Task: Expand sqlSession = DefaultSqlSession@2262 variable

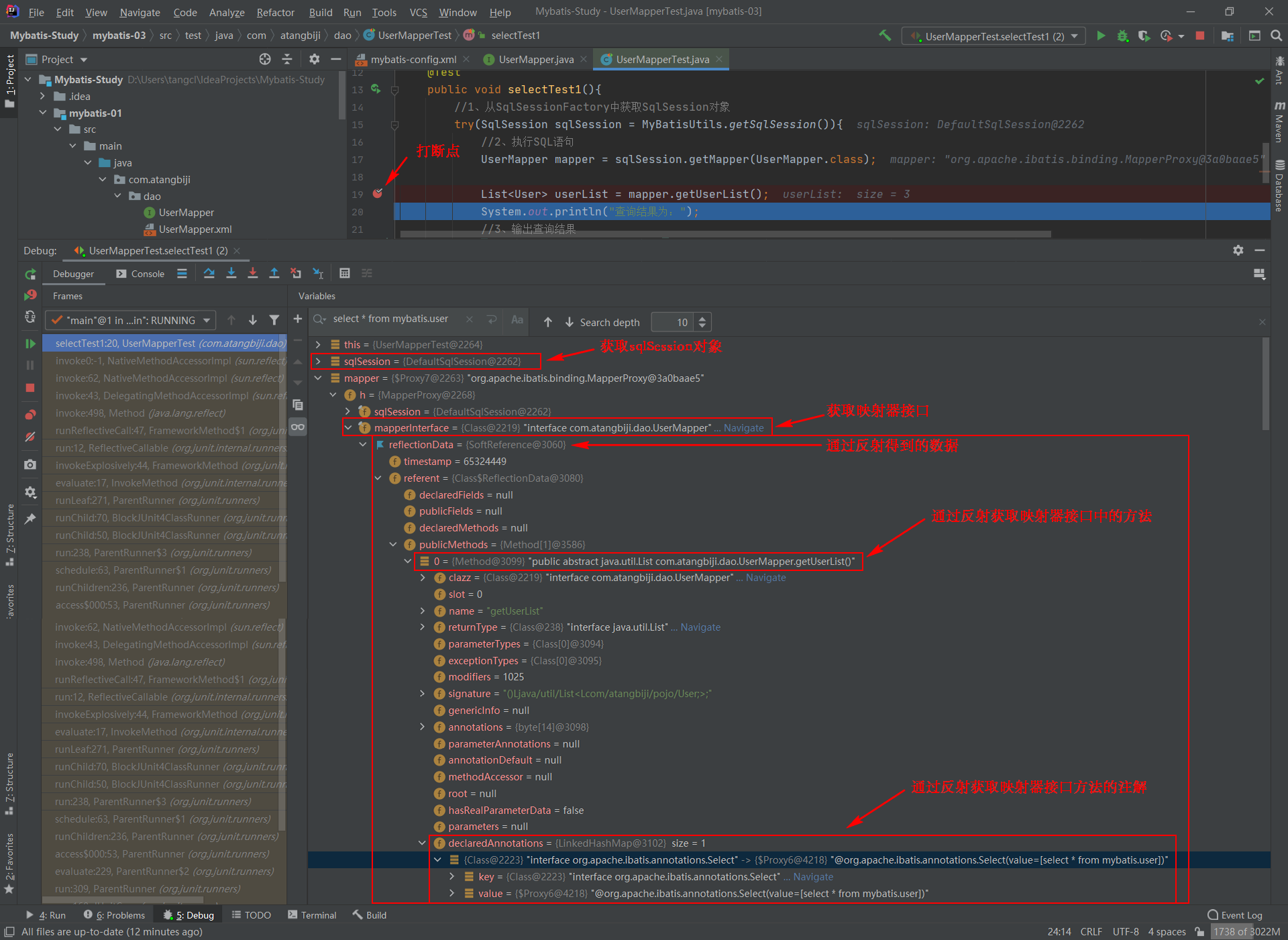Action: click(319, 361)
